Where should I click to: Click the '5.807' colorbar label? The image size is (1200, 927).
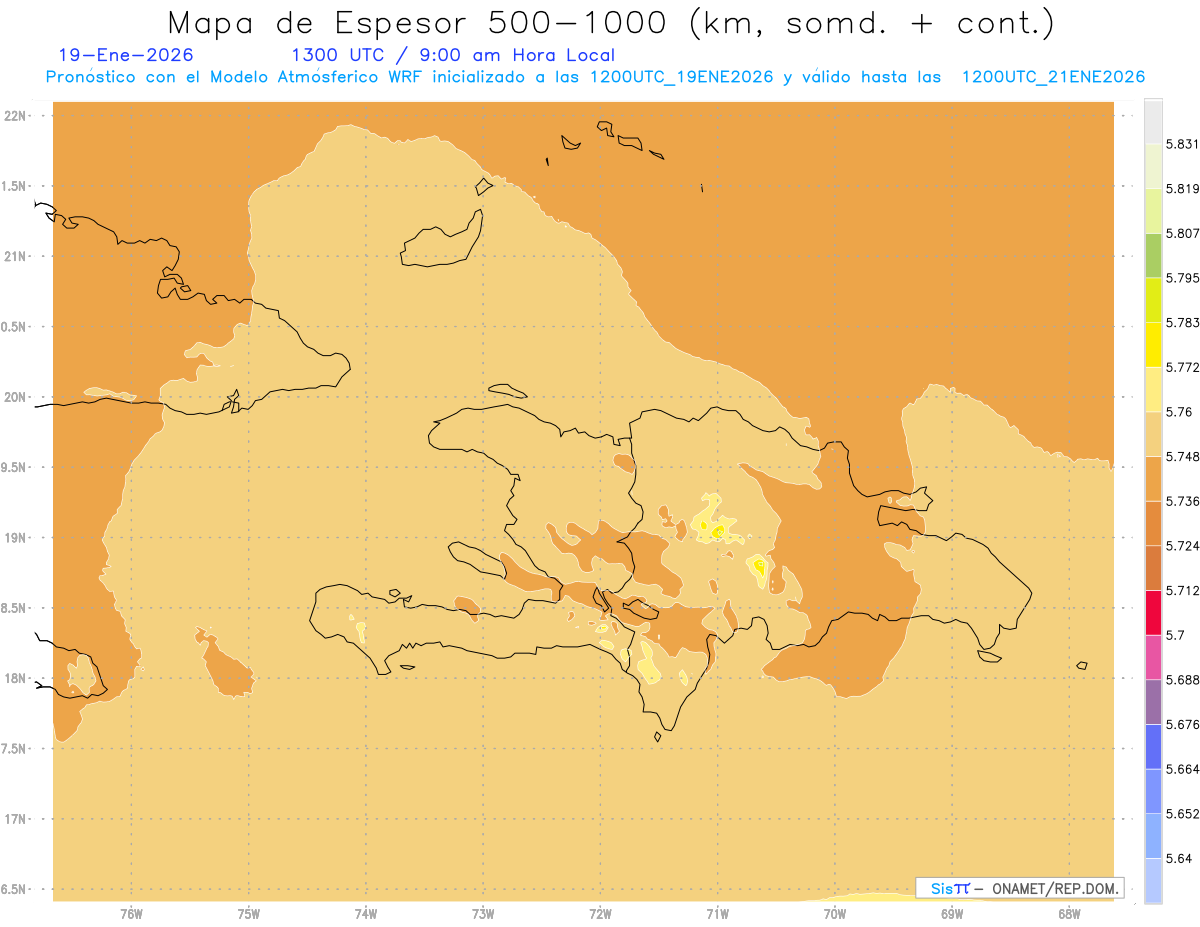pos(1182,233)
